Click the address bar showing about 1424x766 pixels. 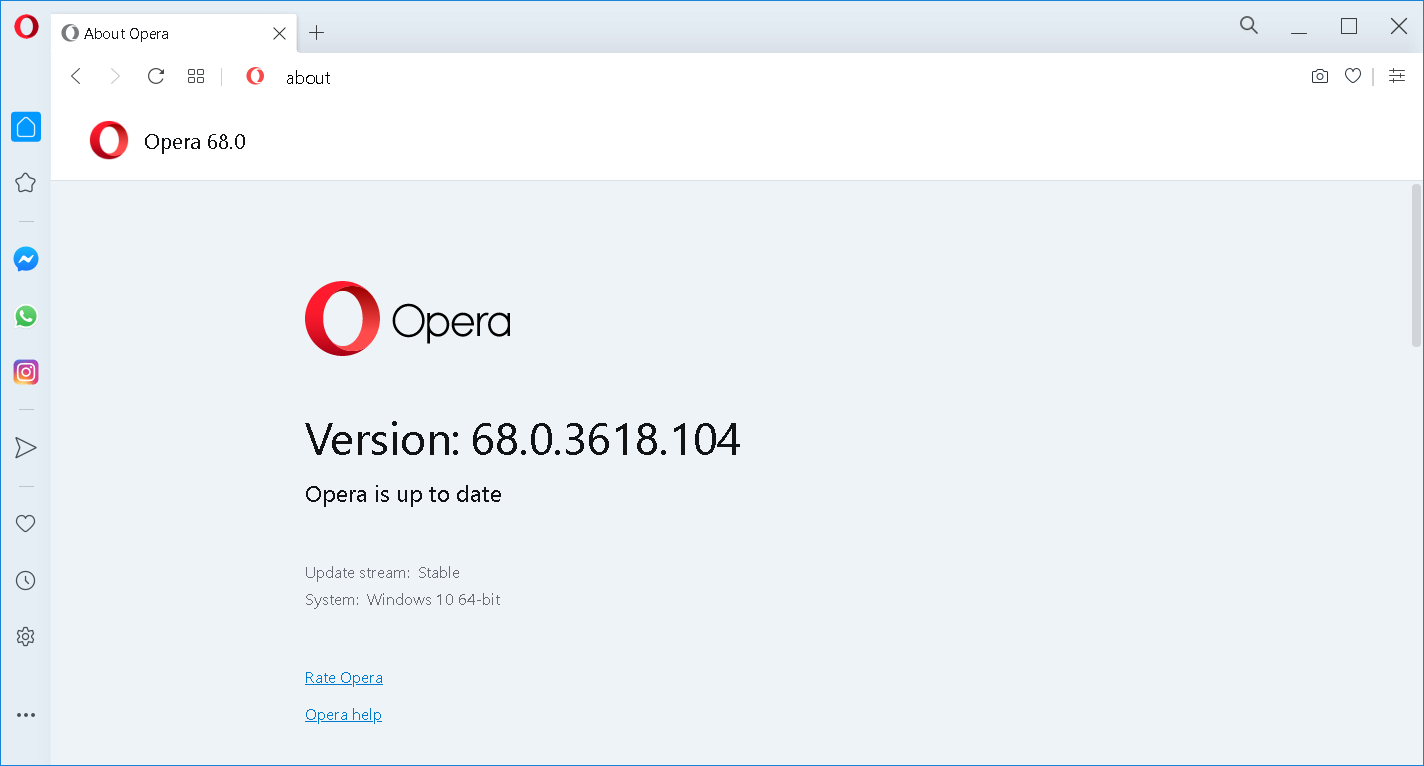coord(770,77)
